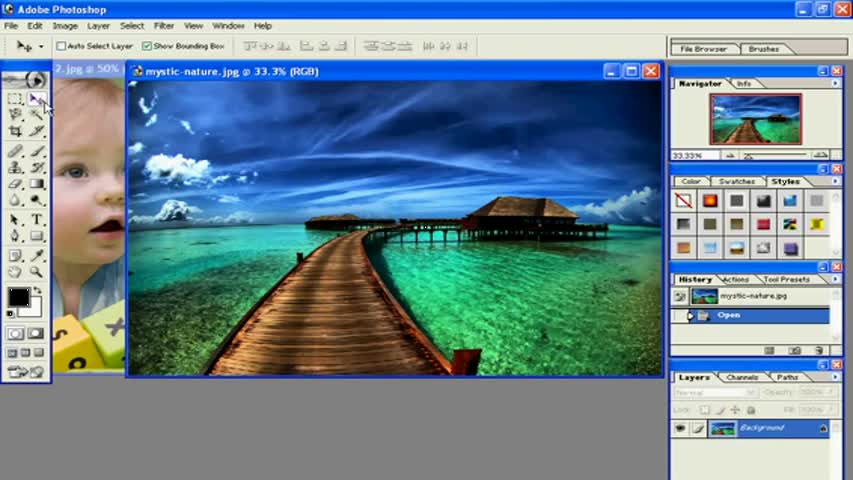Click the Navigator zoom percentage field
853x480 pixels.
click(x=694, y=156)
